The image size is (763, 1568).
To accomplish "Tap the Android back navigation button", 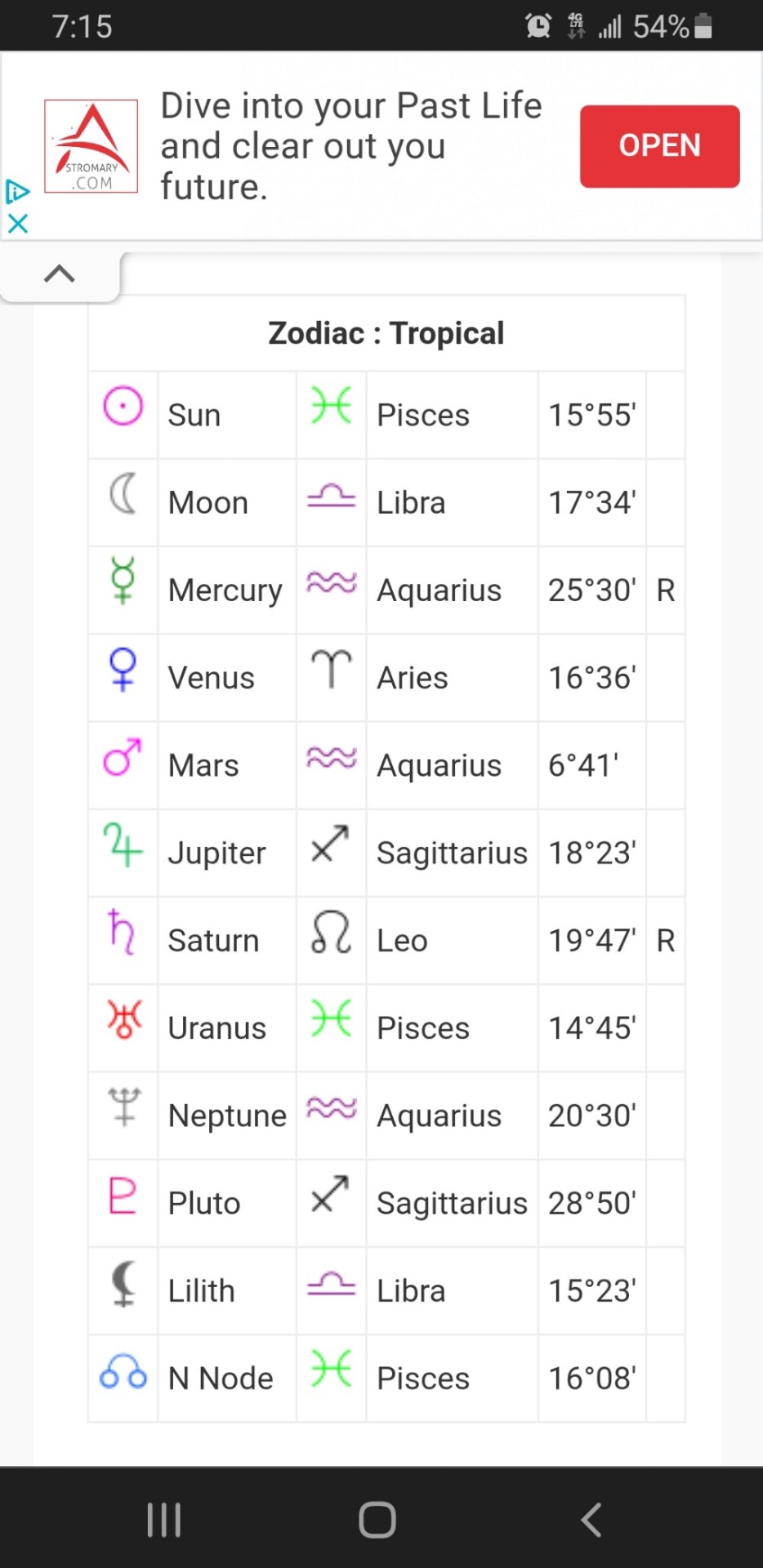I will coord(591,1520).
